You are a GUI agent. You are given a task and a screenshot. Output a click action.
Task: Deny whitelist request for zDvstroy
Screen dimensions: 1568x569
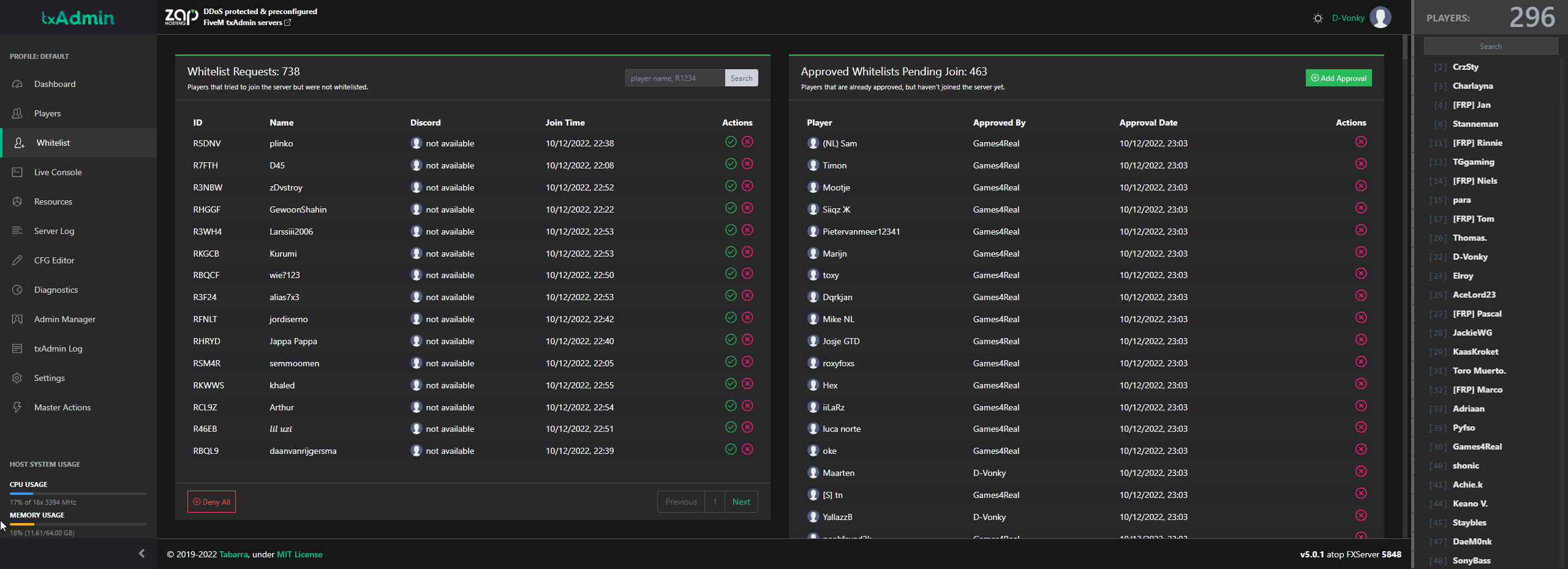tap(747, 186)
